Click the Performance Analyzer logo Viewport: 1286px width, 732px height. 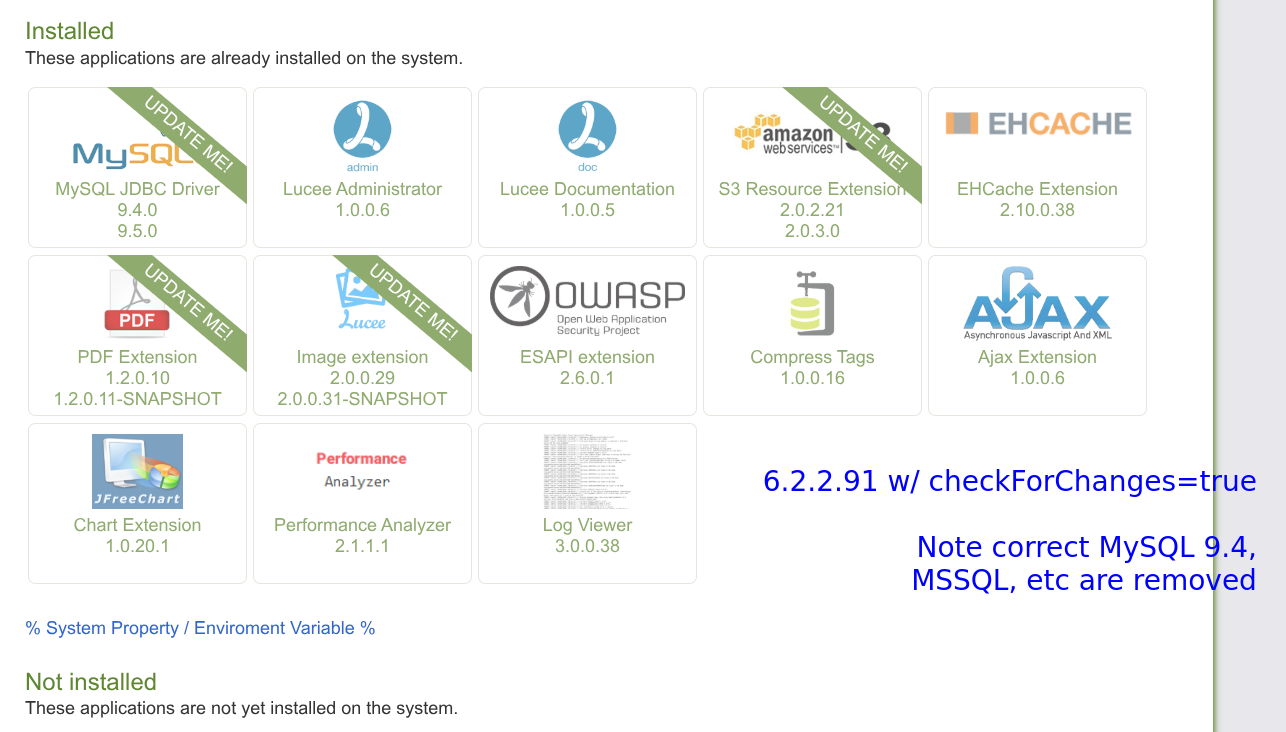(x=361, y=470)
